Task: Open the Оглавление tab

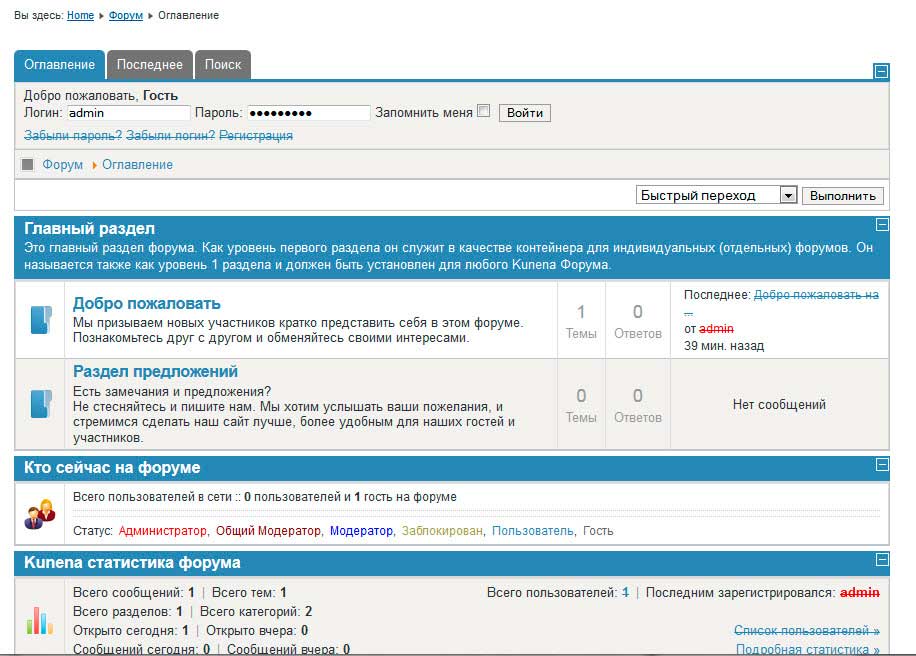Action: coord(60,65)
